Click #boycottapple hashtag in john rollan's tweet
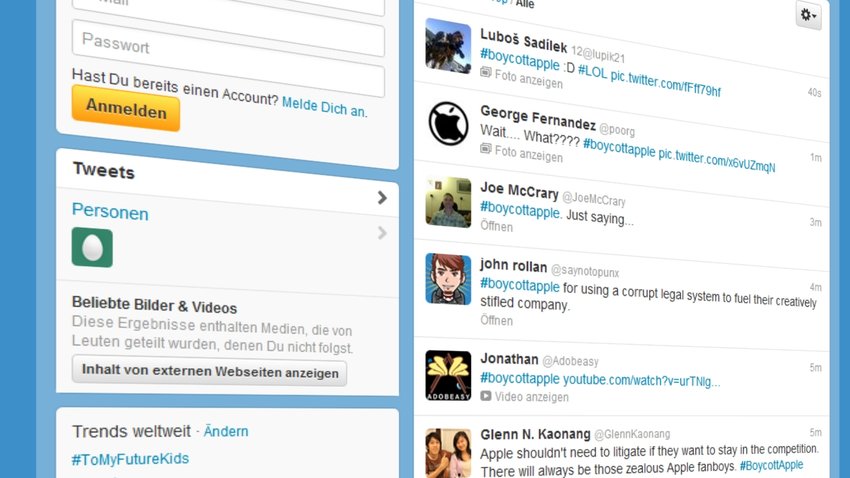Viewport: 850px width, 478px height. point(519,285)
